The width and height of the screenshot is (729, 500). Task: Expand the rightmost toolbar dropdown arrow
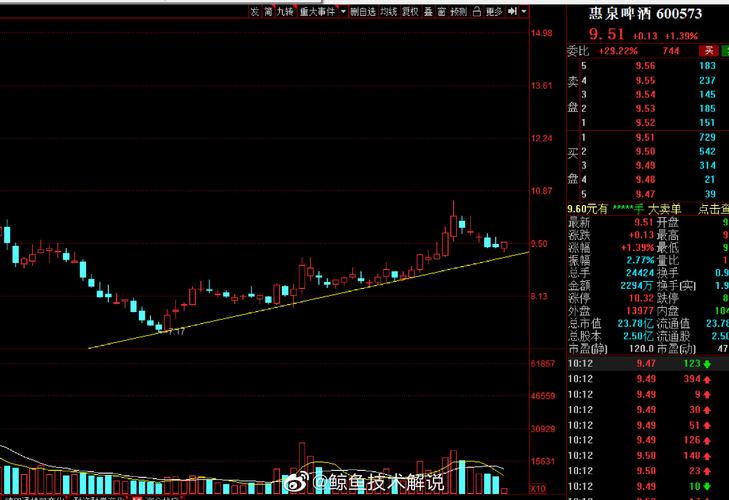click(524, 12)
